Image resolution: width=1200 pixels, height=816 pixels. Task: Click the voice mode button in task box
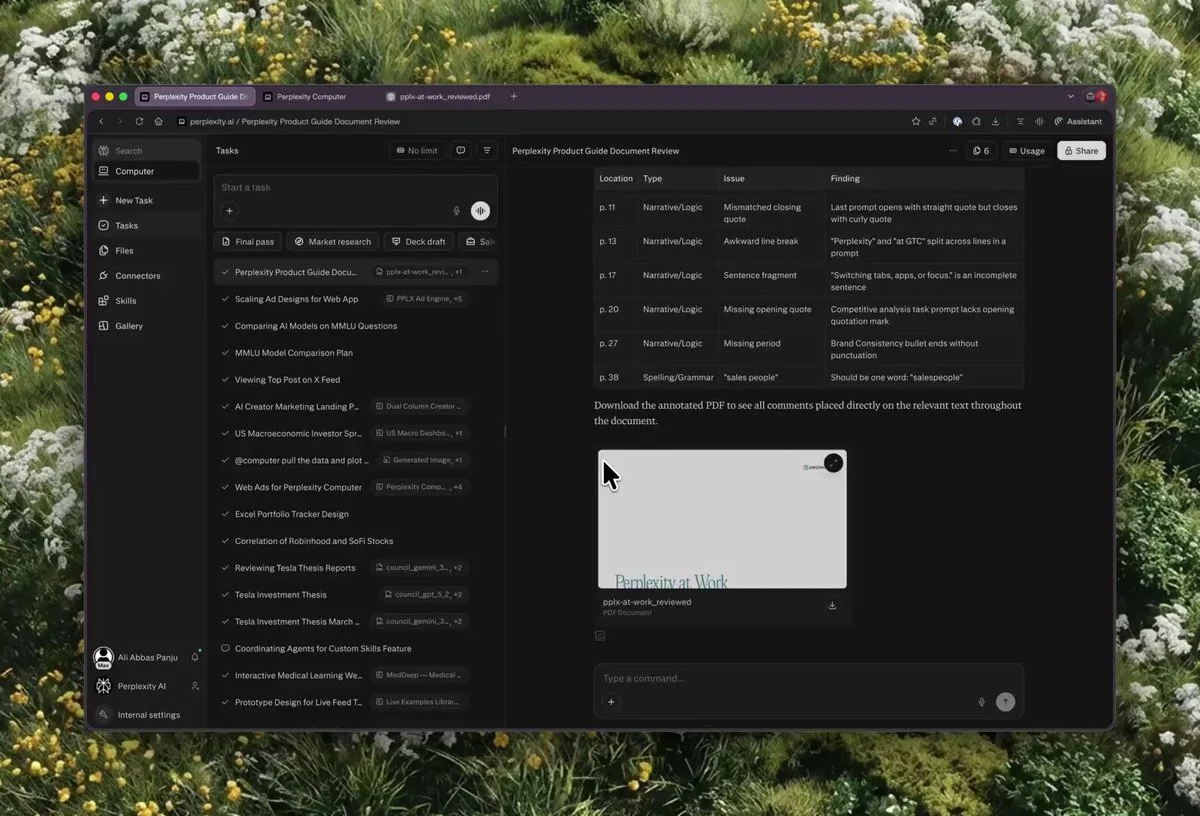click(480, 211)
